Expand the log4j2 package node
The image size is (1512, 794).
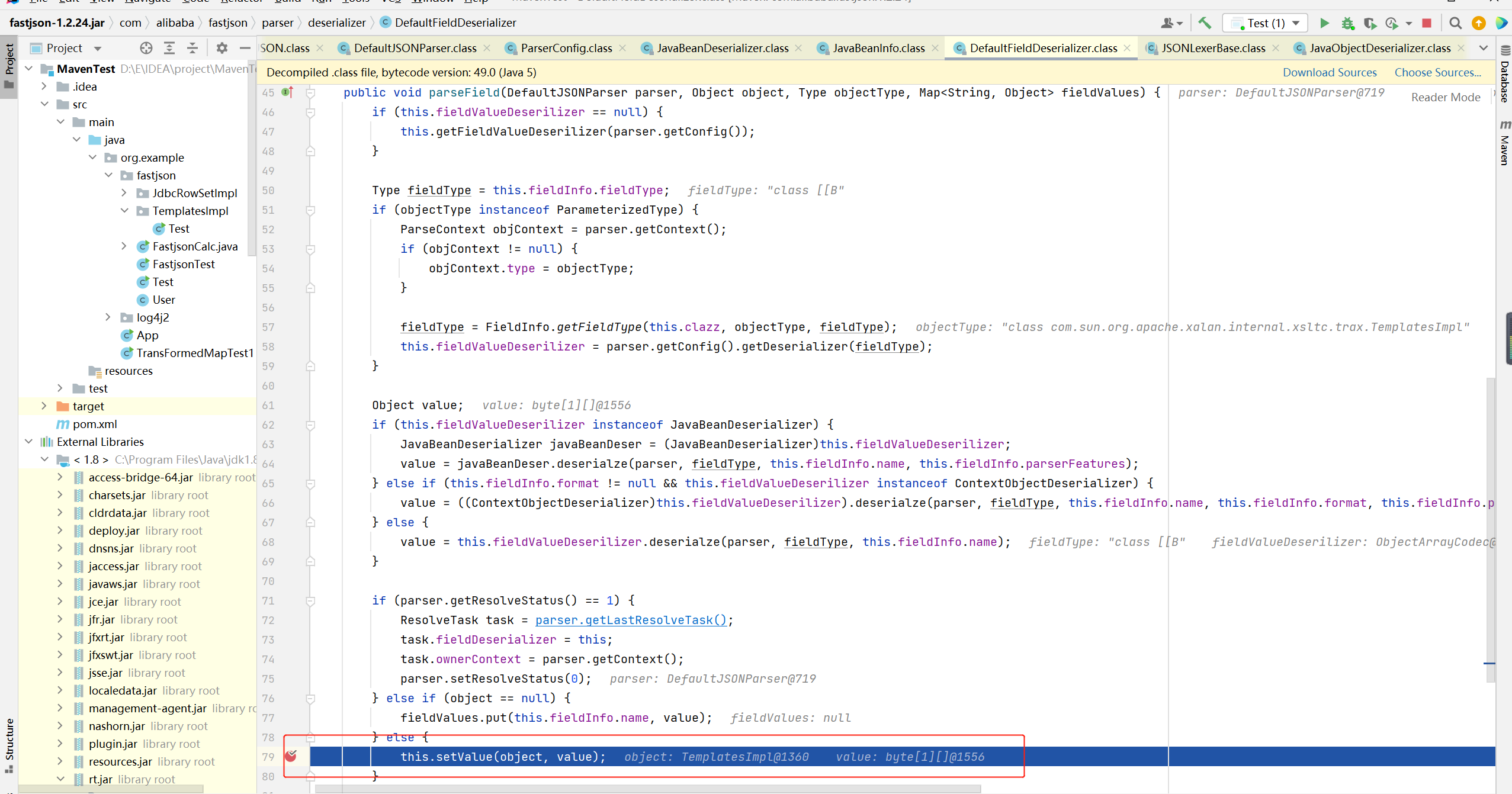tap(108, 317)
